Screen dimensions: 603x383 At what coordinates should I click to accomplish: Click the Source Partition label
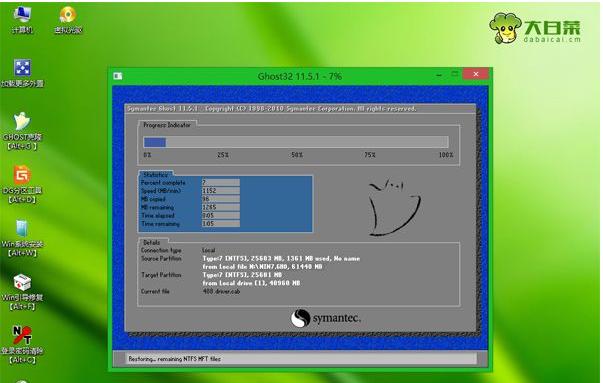[x=161, y=258]
